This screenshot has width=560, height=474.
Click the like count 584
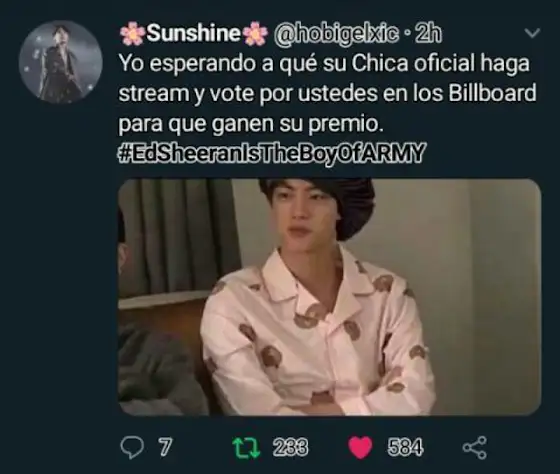(405, 447)
